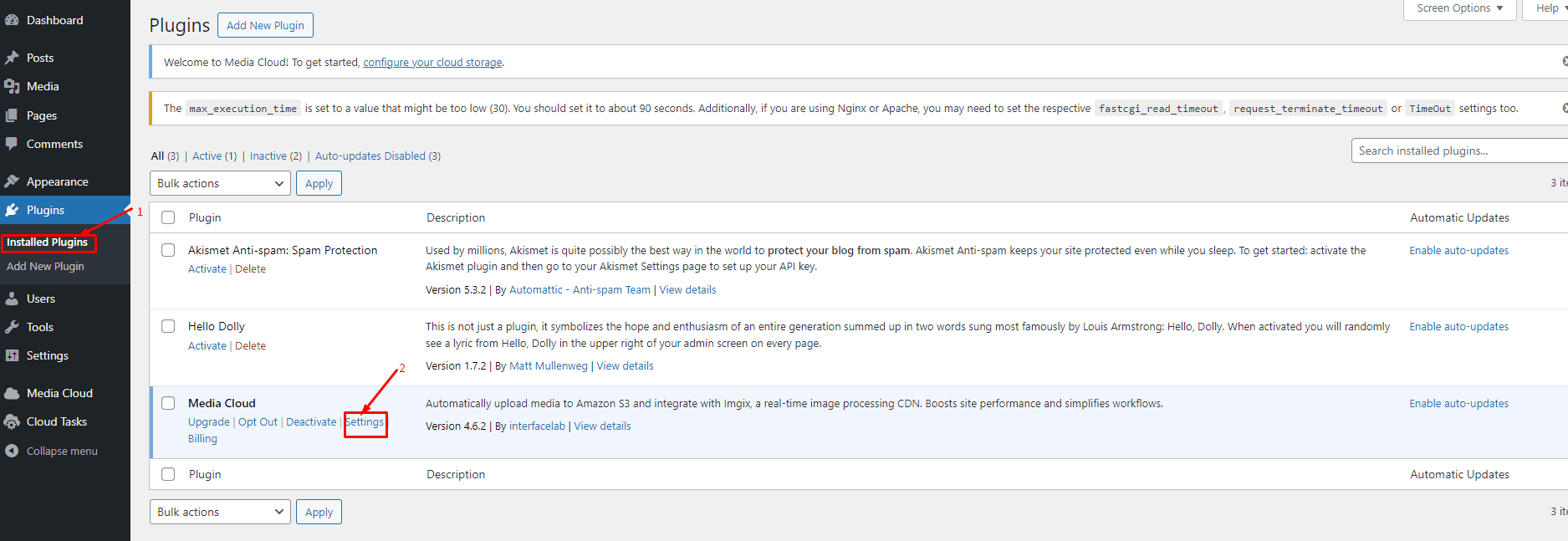Click the Dashboard gauge icon in sidebar
Viewport: 1568px width, 541px height.
[x=12, y=20]
